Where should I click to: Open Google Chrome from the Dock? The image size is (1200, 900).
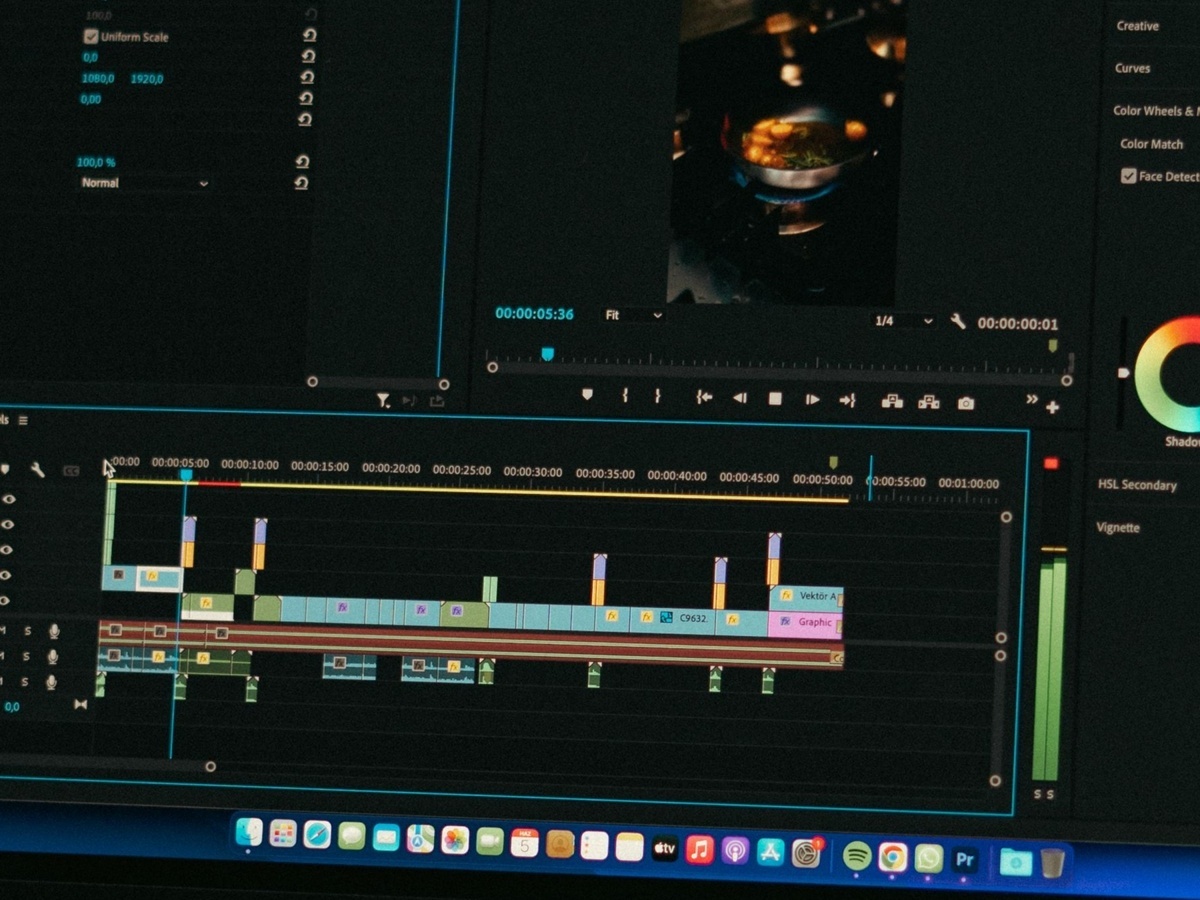(893, 857)
